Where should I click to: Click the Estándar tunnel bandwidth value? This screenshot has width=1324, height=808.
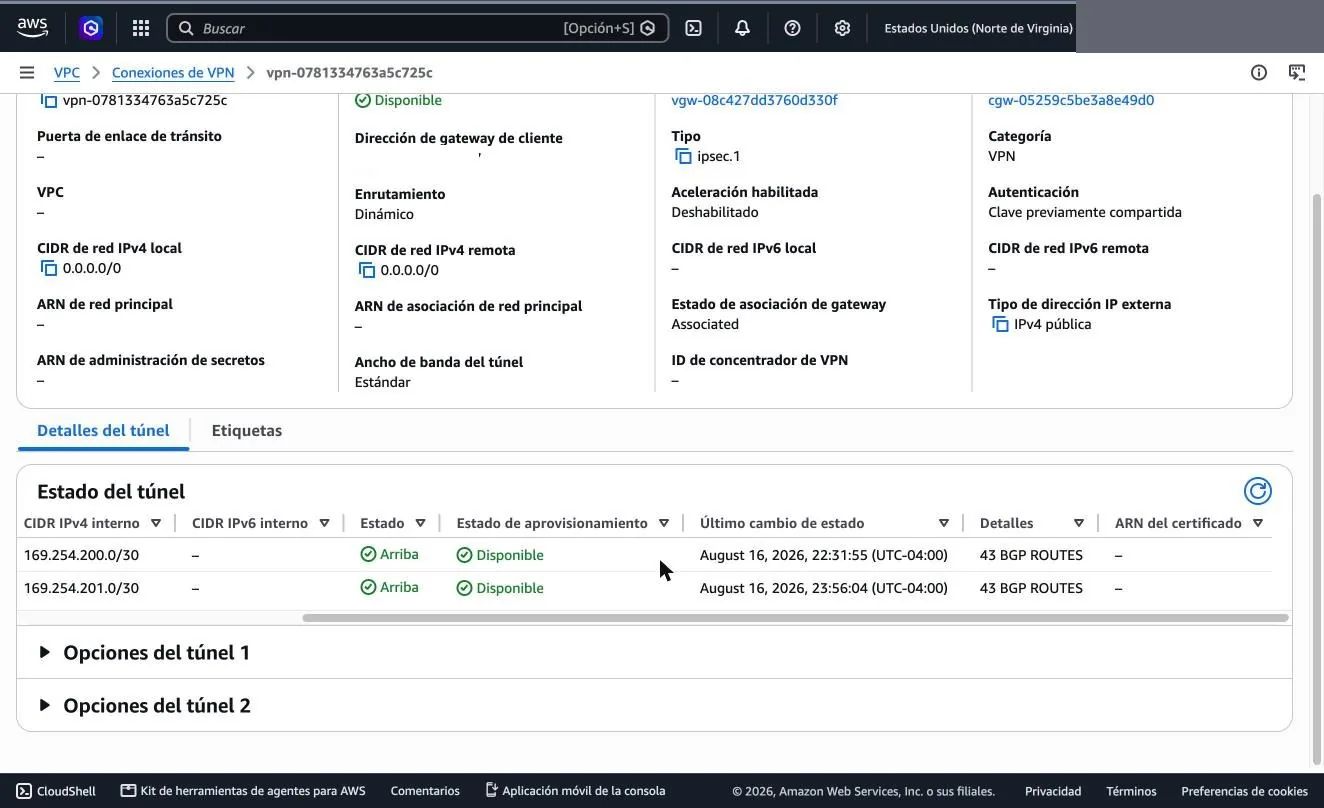click(383, 382)
